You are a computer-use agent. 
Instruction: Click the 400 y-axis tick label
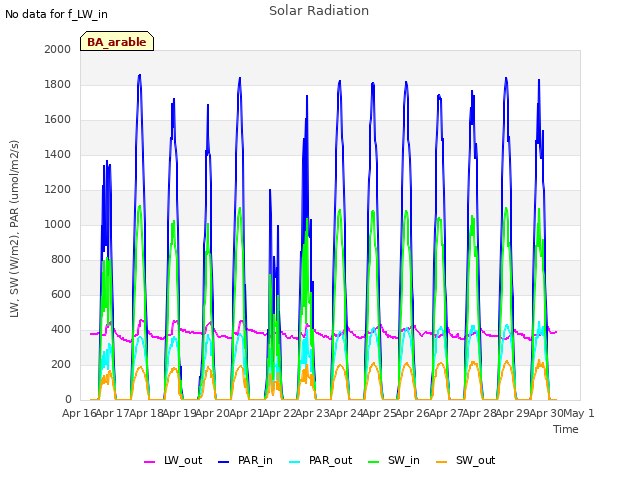(x=61, y=330)
